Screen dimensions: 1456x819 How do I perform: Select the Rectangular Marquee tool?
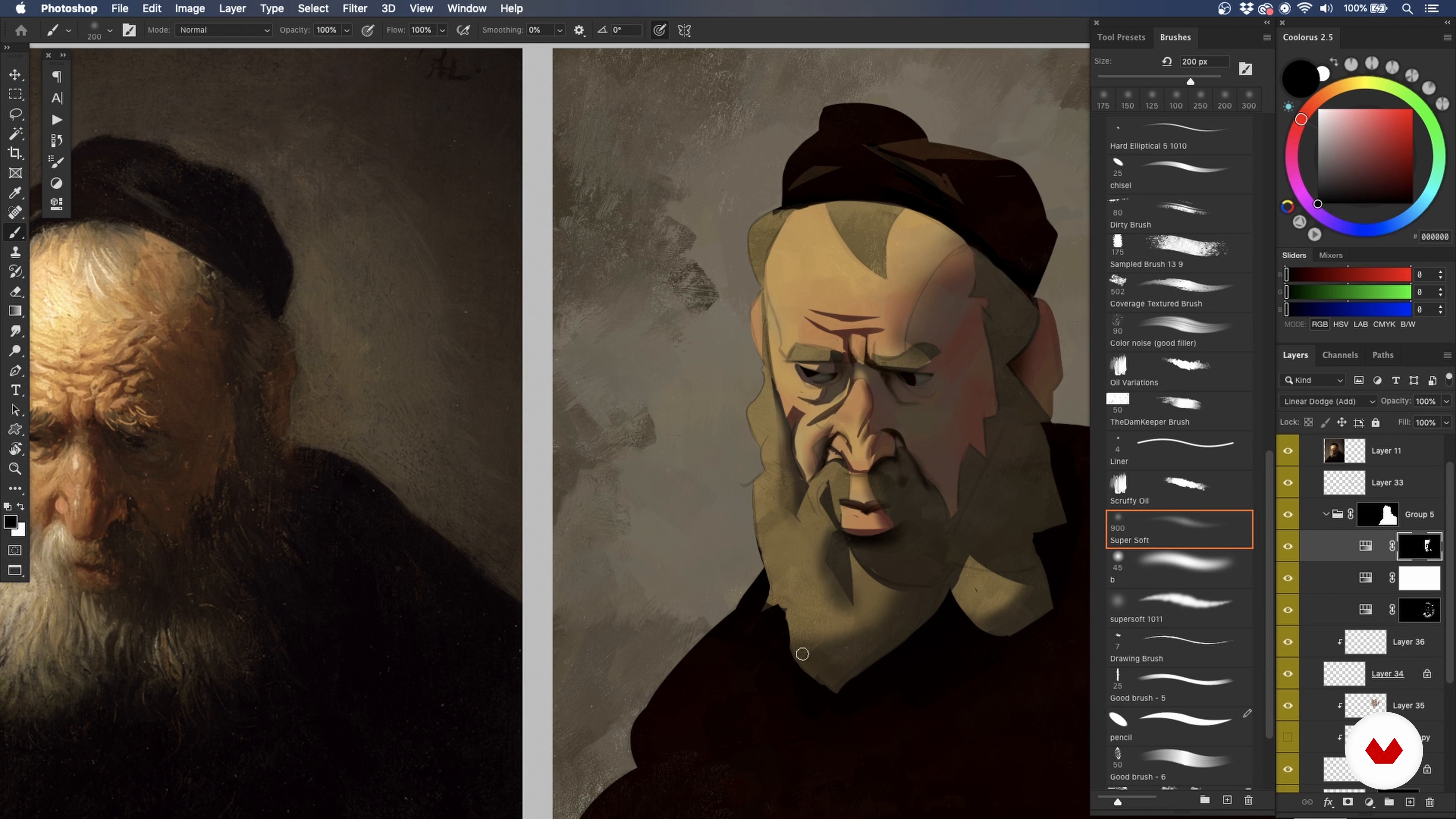[x=15, y=94]
